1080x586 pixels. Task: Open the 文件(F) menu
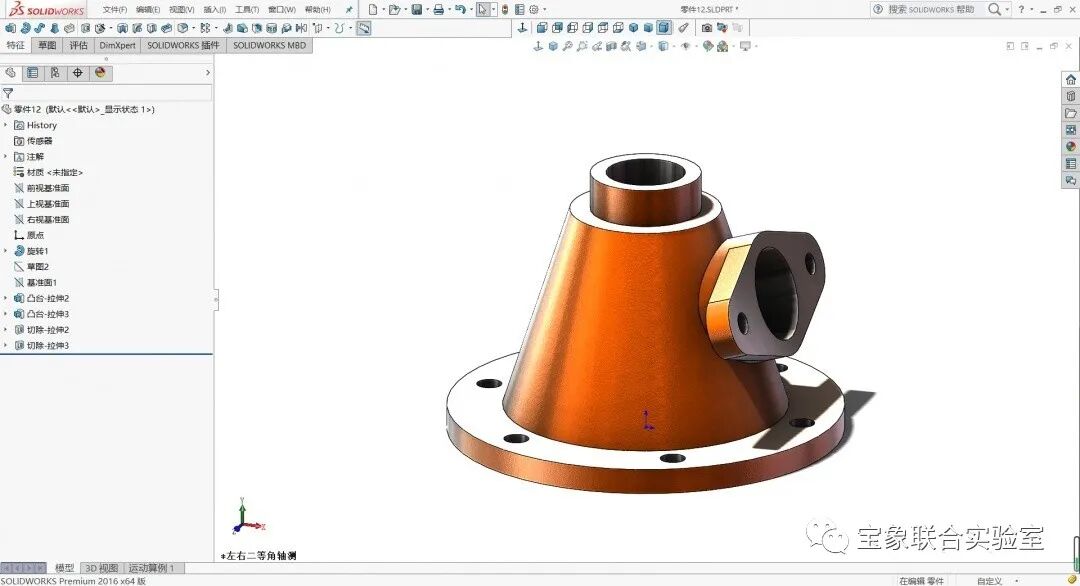[114, 10]
